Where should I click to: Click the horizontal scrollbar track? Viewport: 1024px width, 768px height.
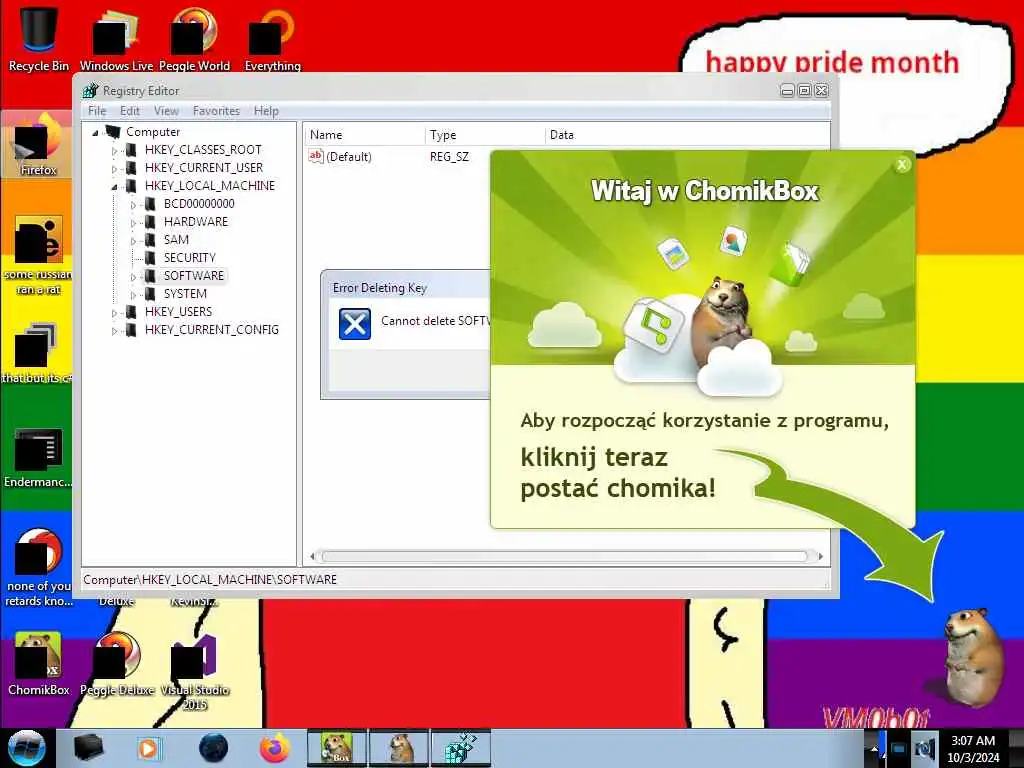566,556
